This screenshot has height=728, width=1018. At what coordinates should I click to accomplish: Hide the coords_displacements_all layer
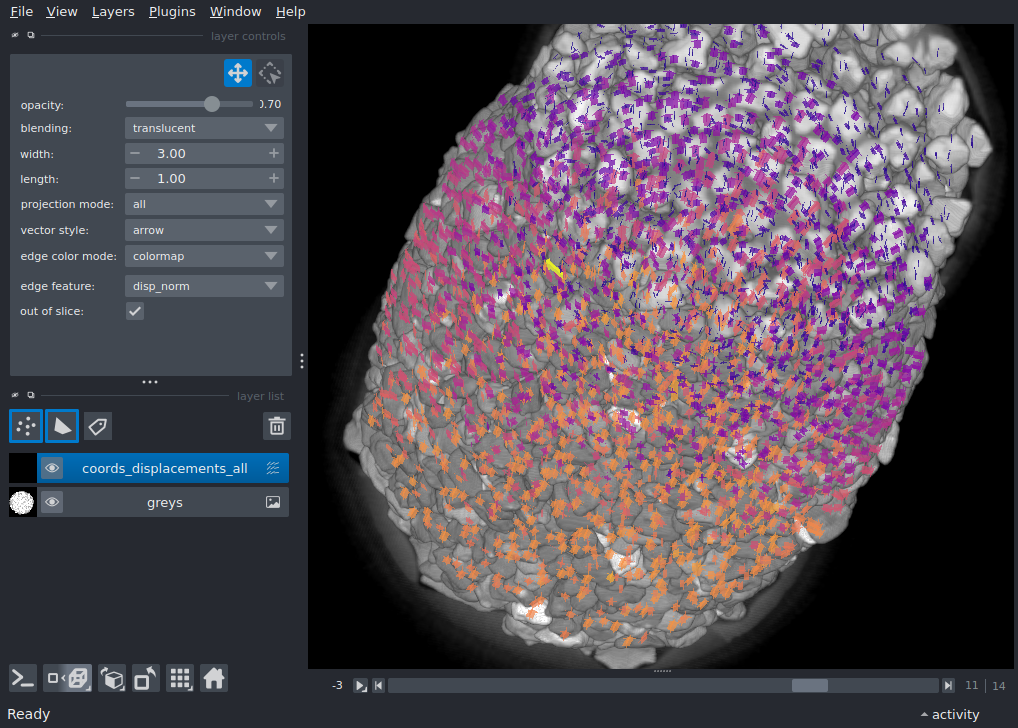coord(52,468)
